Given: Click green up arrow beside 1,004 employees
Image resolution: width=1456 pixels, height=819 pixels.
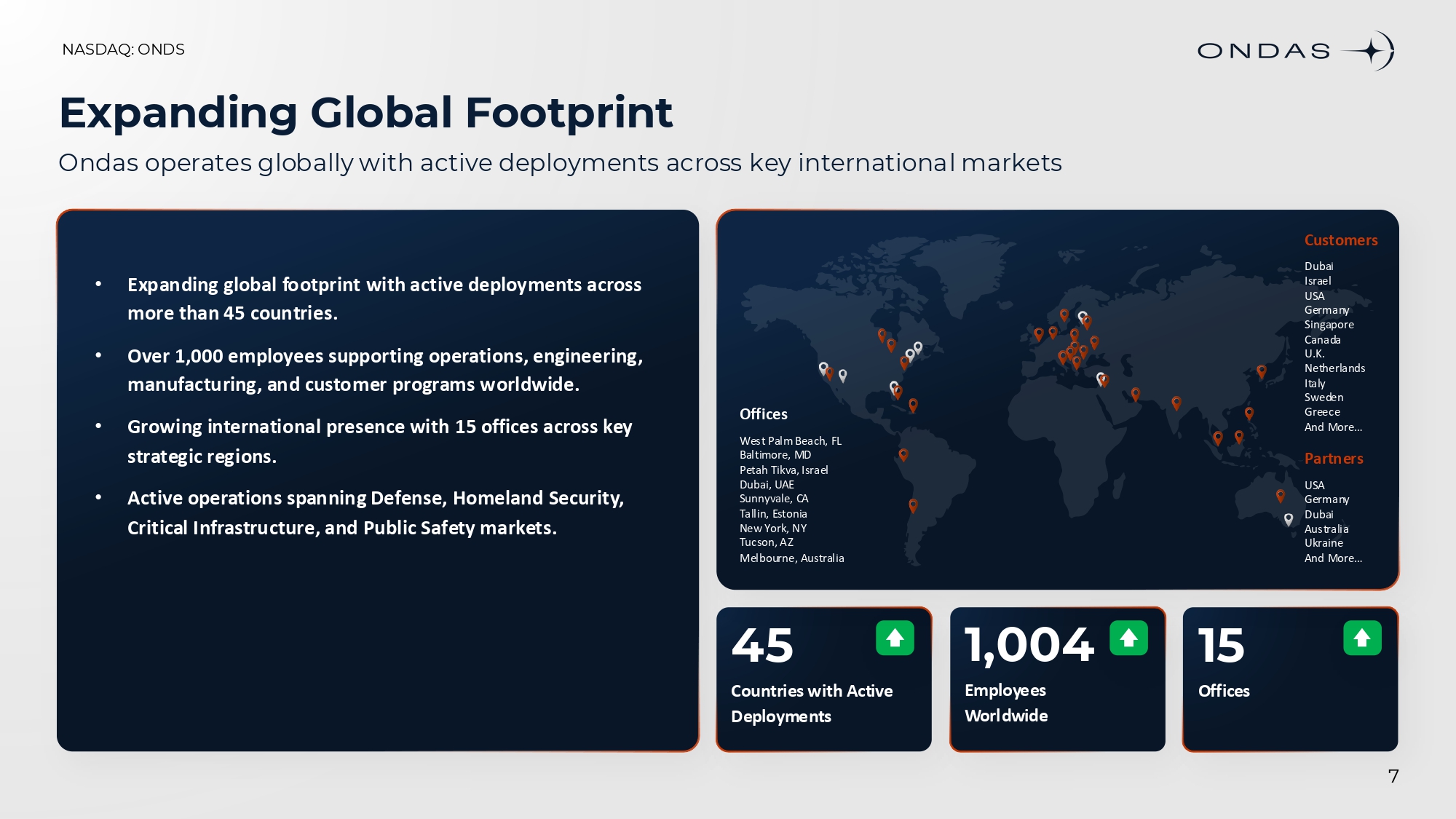Looking at the screenshot, I should point(1128,638).
